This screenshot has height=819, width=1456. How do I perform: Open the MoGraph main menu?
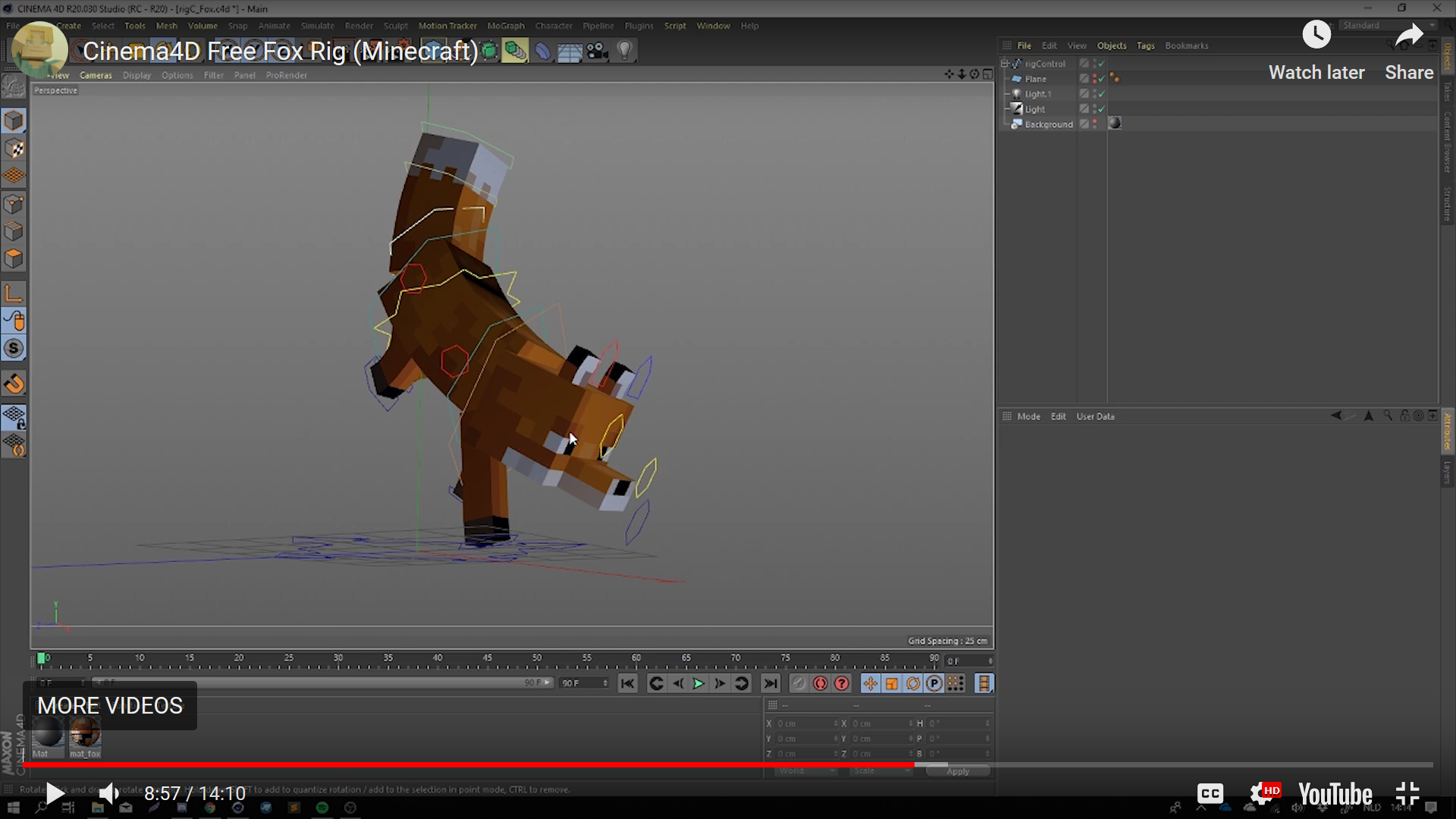(x=506, y=26)
